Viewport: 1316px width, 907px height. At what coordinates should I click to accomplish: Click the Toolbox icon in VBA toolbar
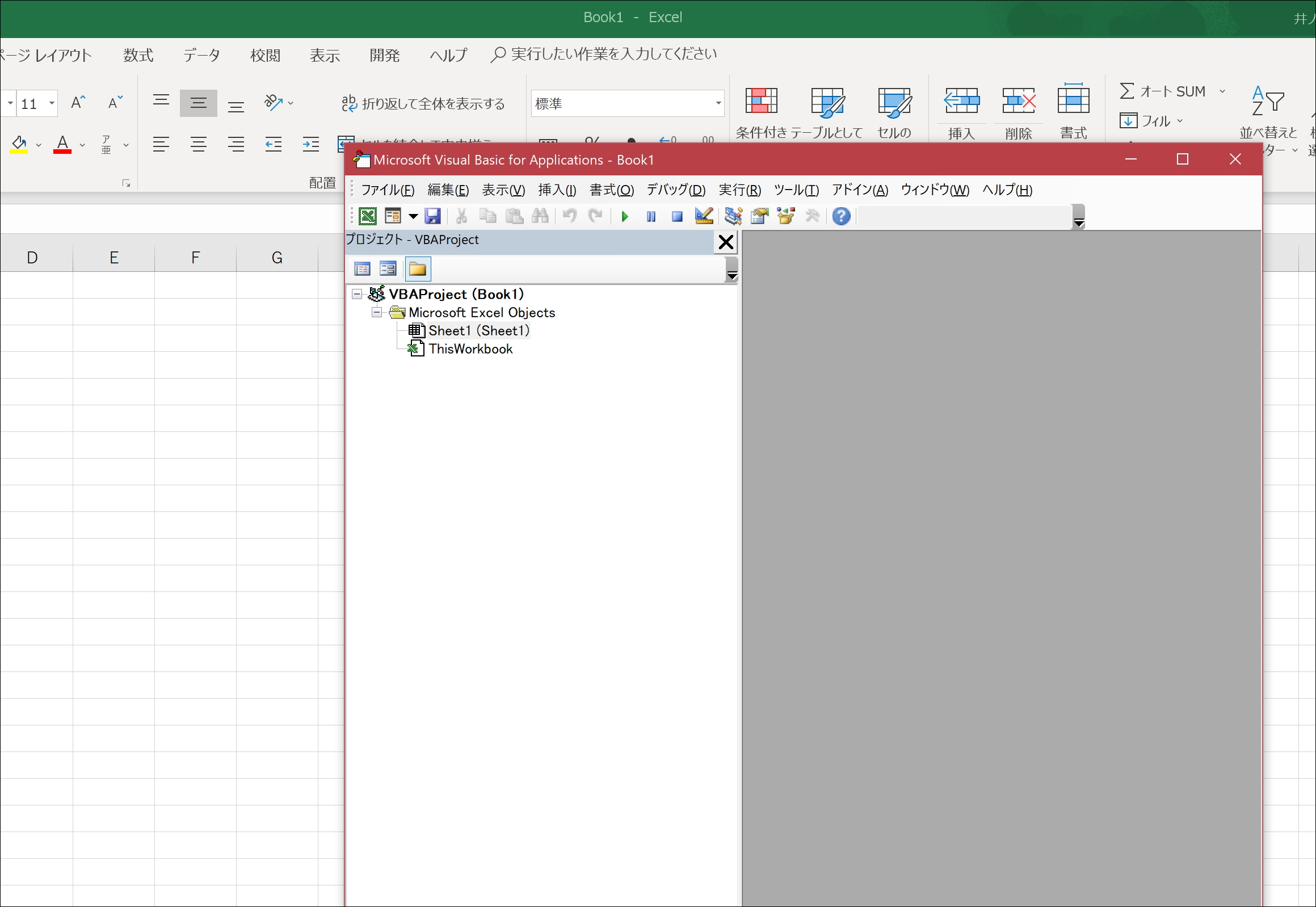(x=813, y=216)
